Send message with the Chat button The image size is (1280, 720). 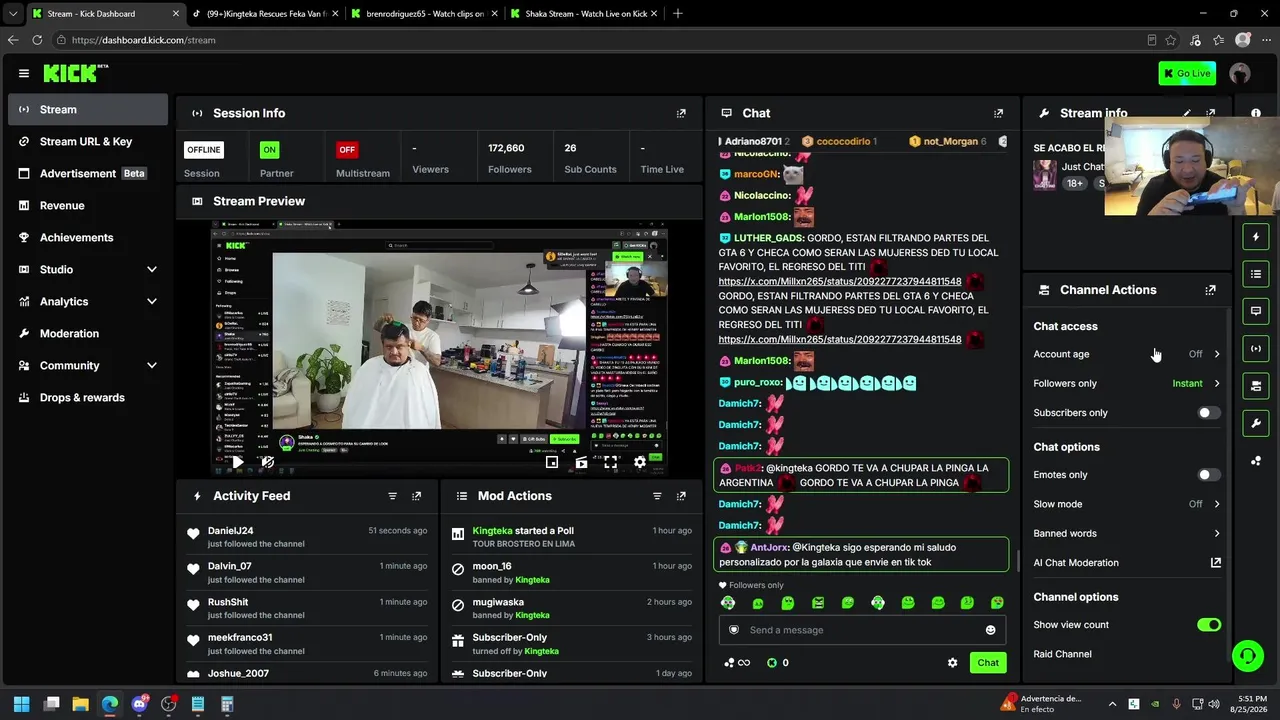pos(988,663)
